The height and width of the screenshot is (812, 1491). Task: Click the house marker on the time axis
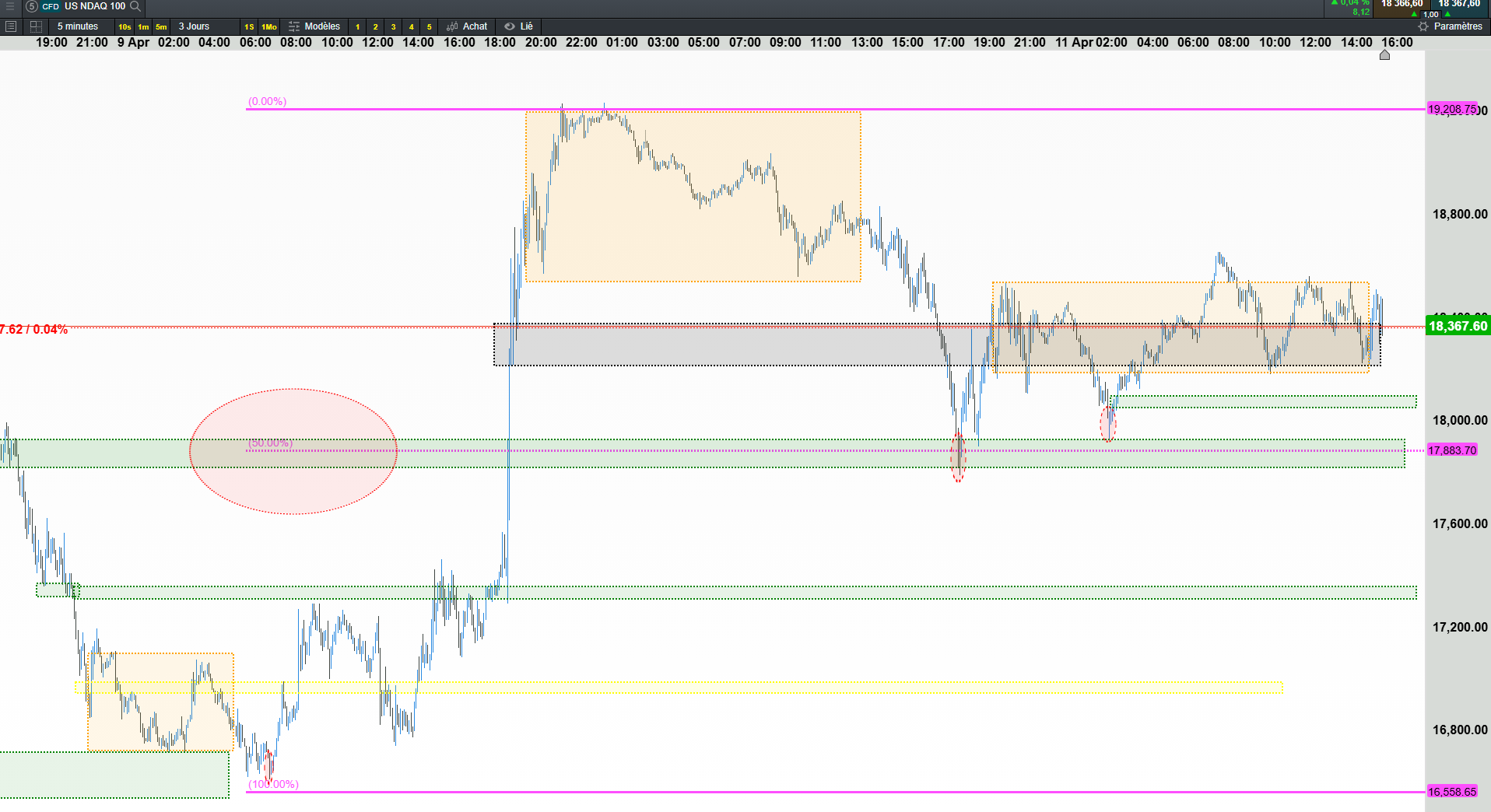[x=1384, y=55]
